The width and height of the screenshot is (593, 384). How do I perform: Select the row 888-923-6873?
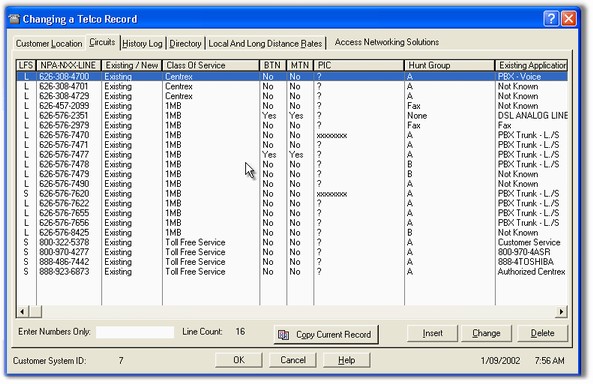292,272
